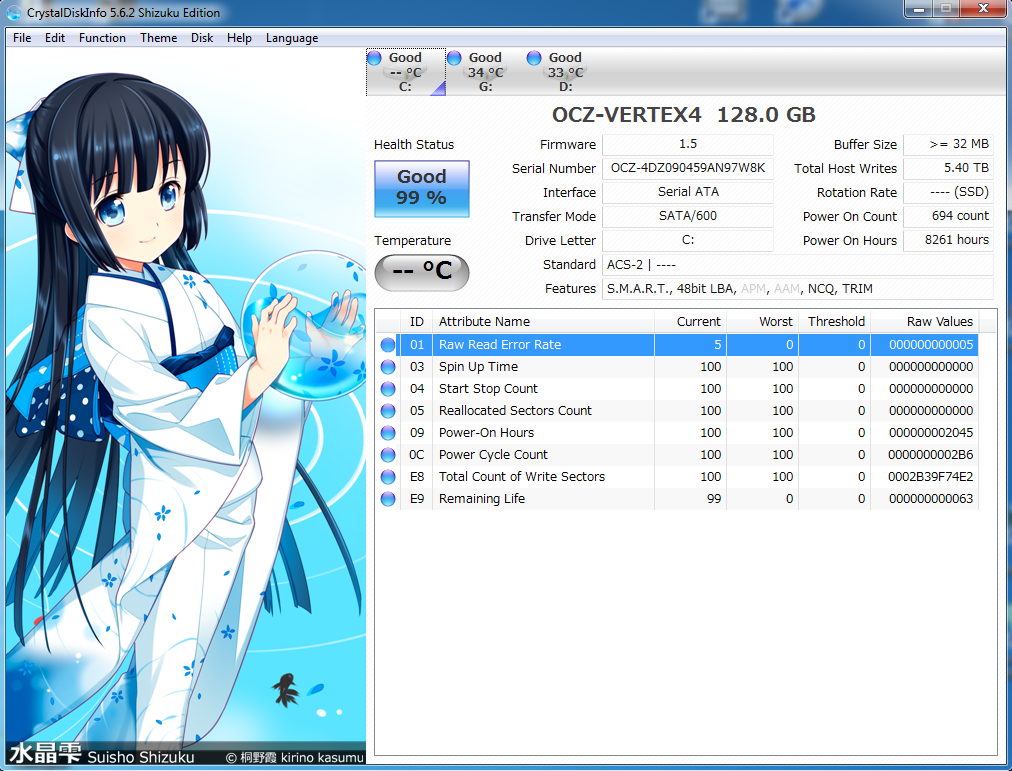Viewport: 1012px width, 771px height.
Task: Click the Attribute Name column header
Action: pos(543,321)
